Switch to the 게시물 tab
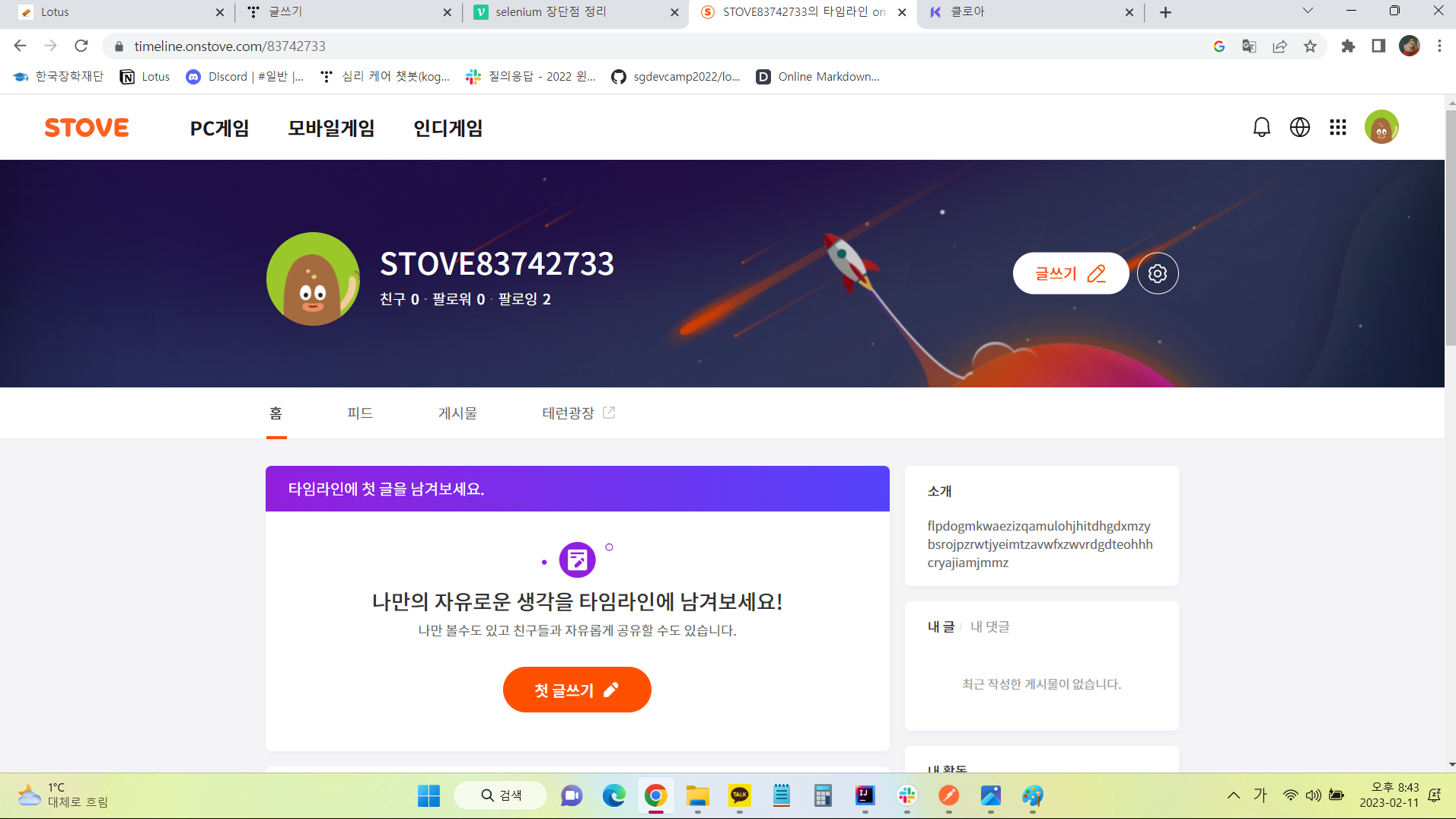 pos(457,413)
